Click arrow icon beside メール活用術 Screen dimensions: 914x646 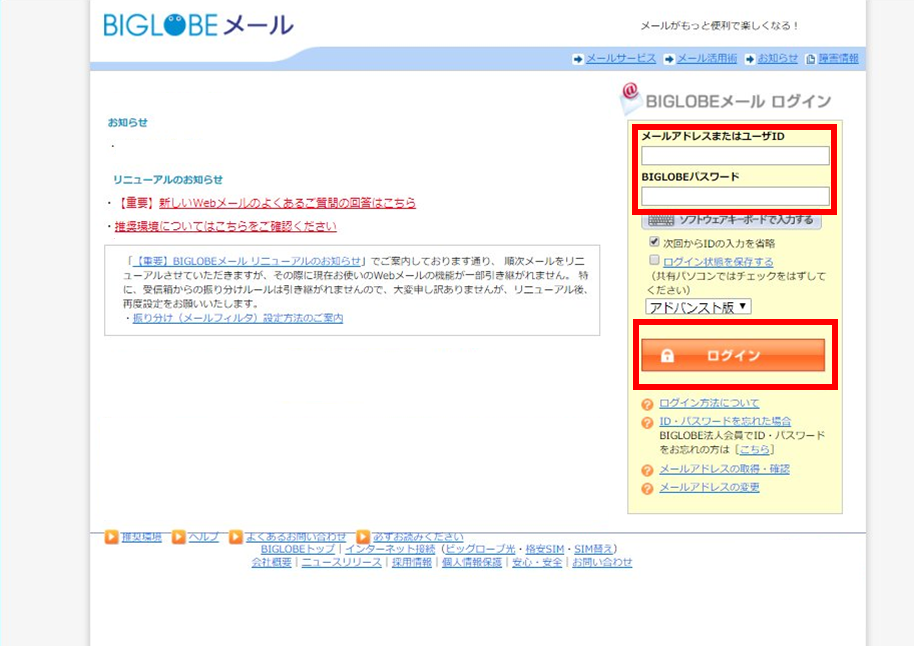(669, 59)
